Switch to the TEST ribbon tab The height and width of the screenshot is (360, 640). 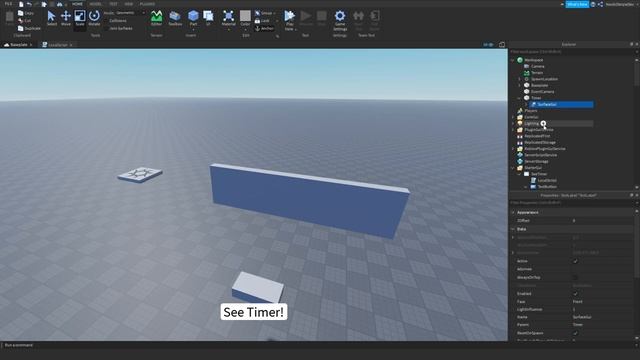tap(113, 4)
